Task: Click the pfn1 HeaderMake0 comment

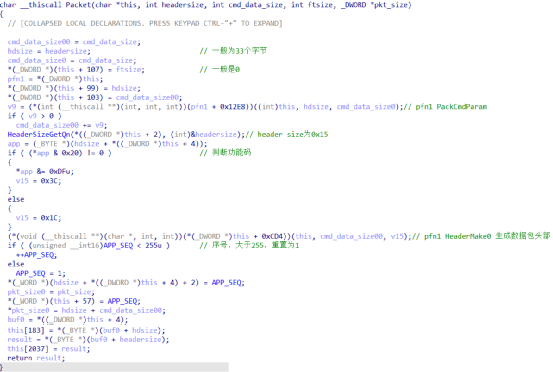Action: (481, 236)
